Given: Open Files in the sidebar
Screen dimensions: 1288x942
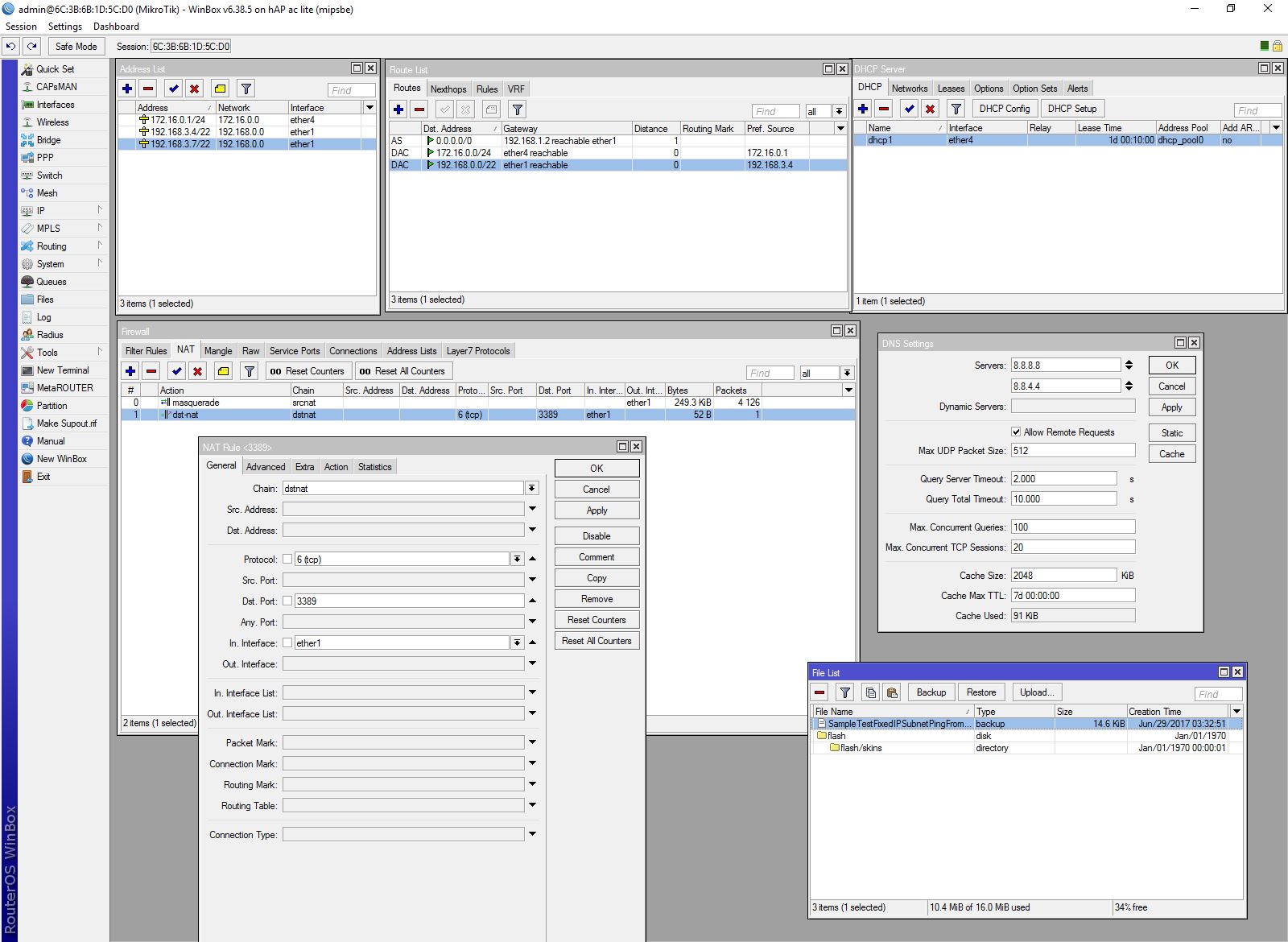Looking at the screenshot, I should pos(45,300).
